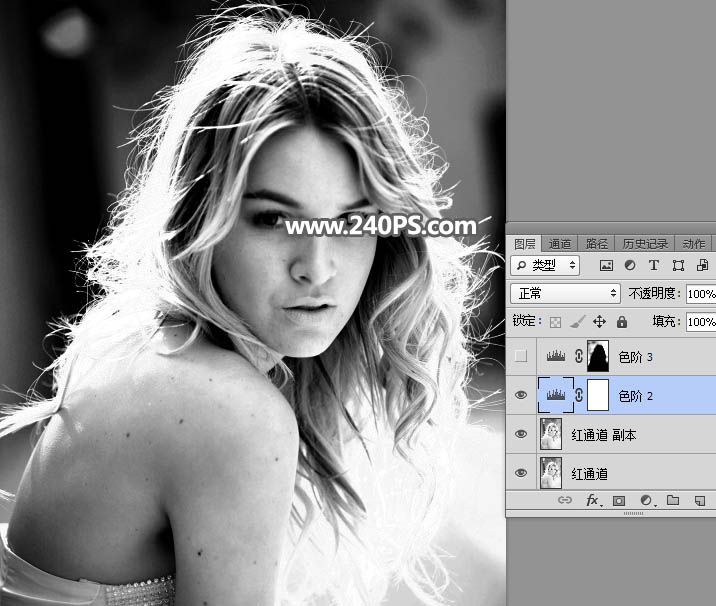Click the 不透明度 value field
The height and width of the screenshot is (606, 716).
pyautogui.click(x=701, y=294)
